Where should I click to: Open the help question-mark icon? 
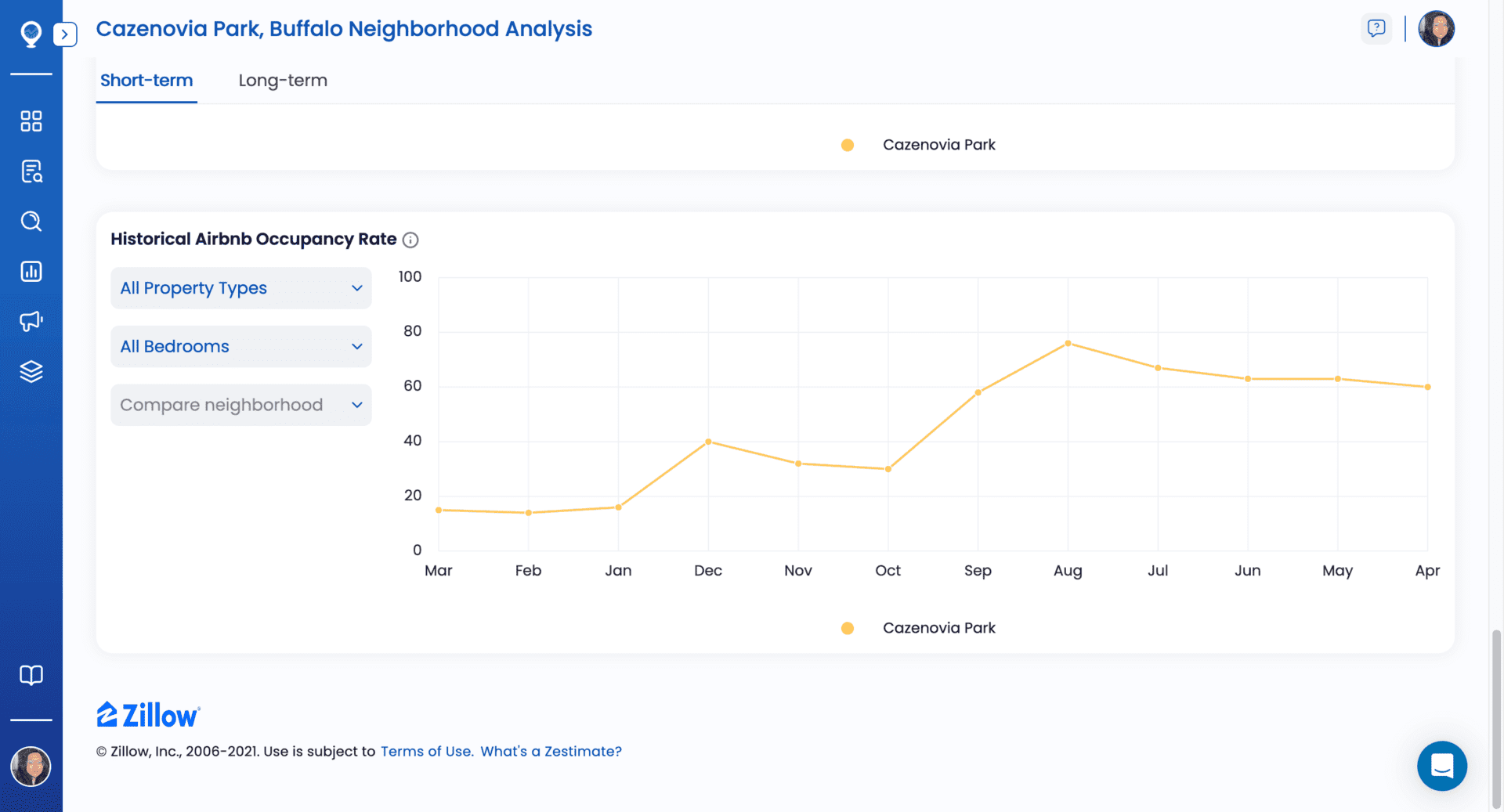(x=1376, y=28)
